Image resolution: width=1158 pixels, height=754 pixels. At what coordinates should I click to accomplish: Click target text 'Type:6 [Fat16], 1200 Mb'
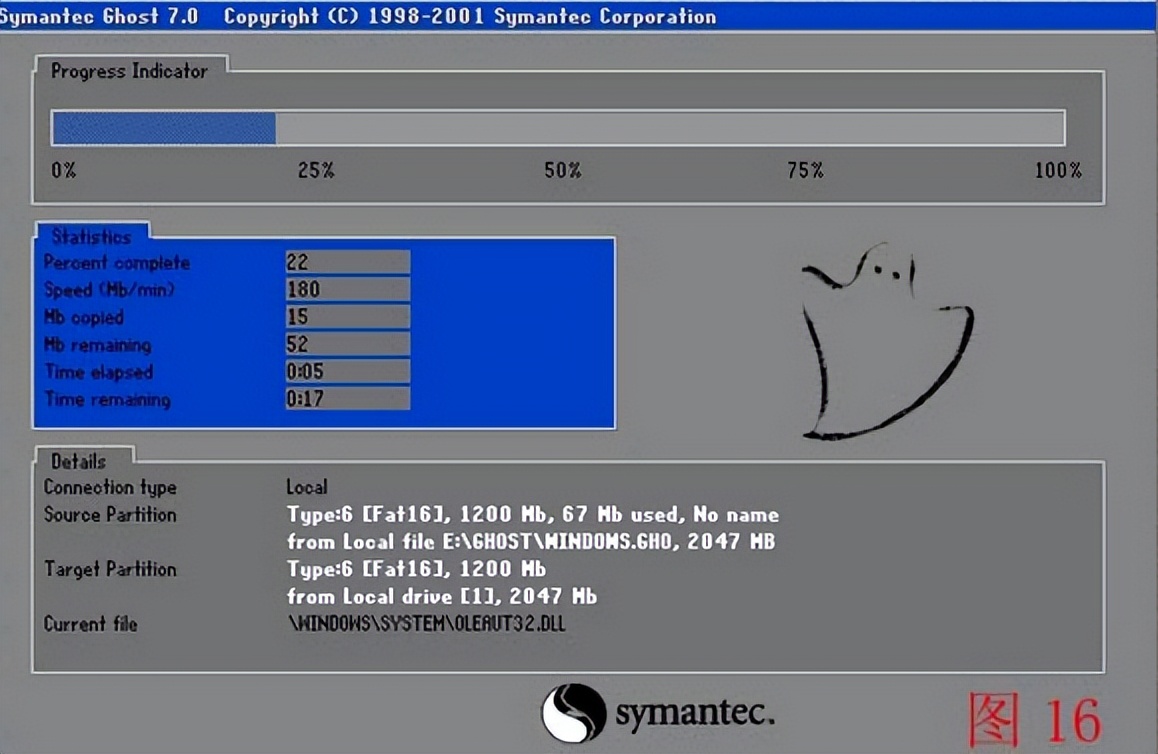417,569
